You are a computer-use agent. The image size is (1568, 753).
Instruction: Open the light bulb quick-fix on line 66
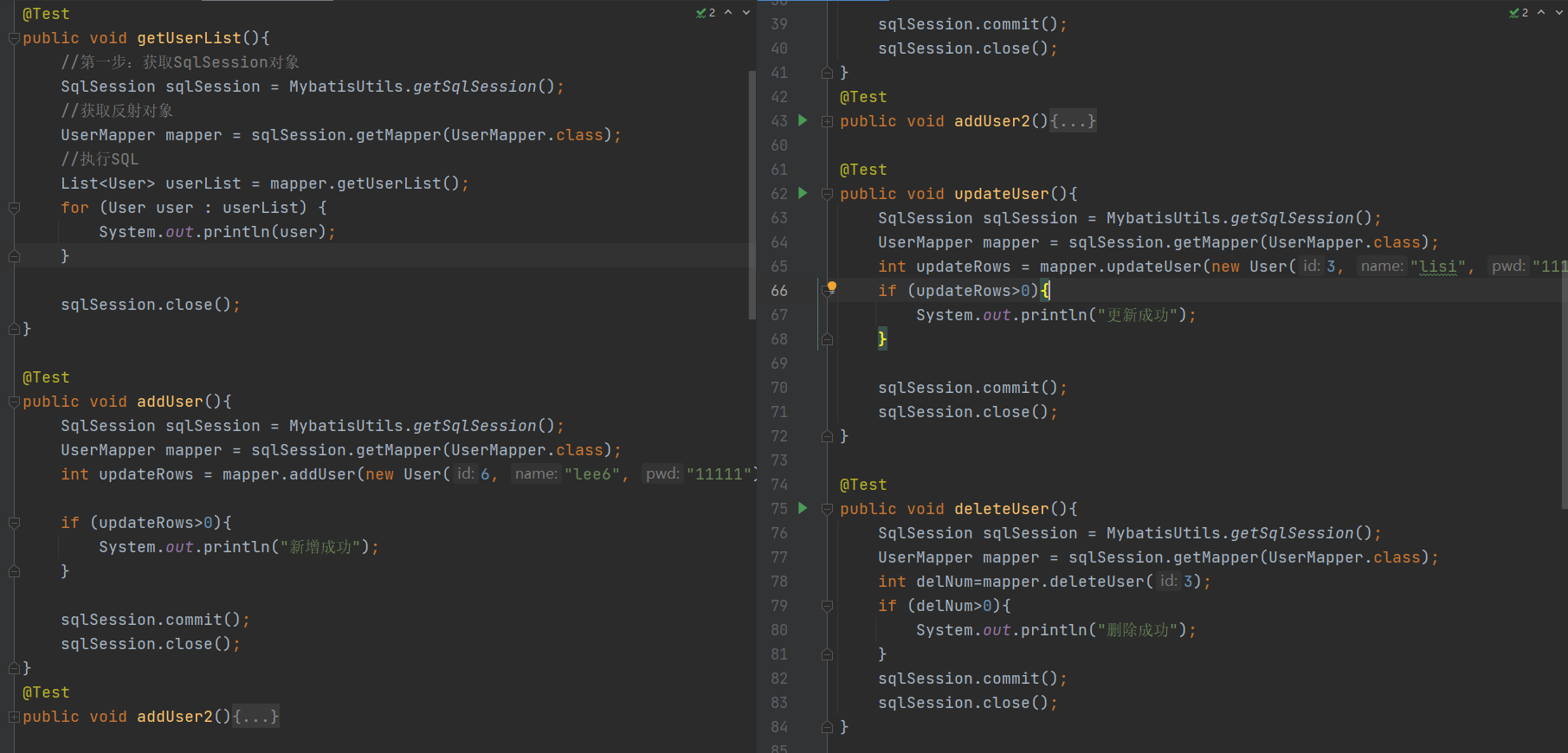831,287
